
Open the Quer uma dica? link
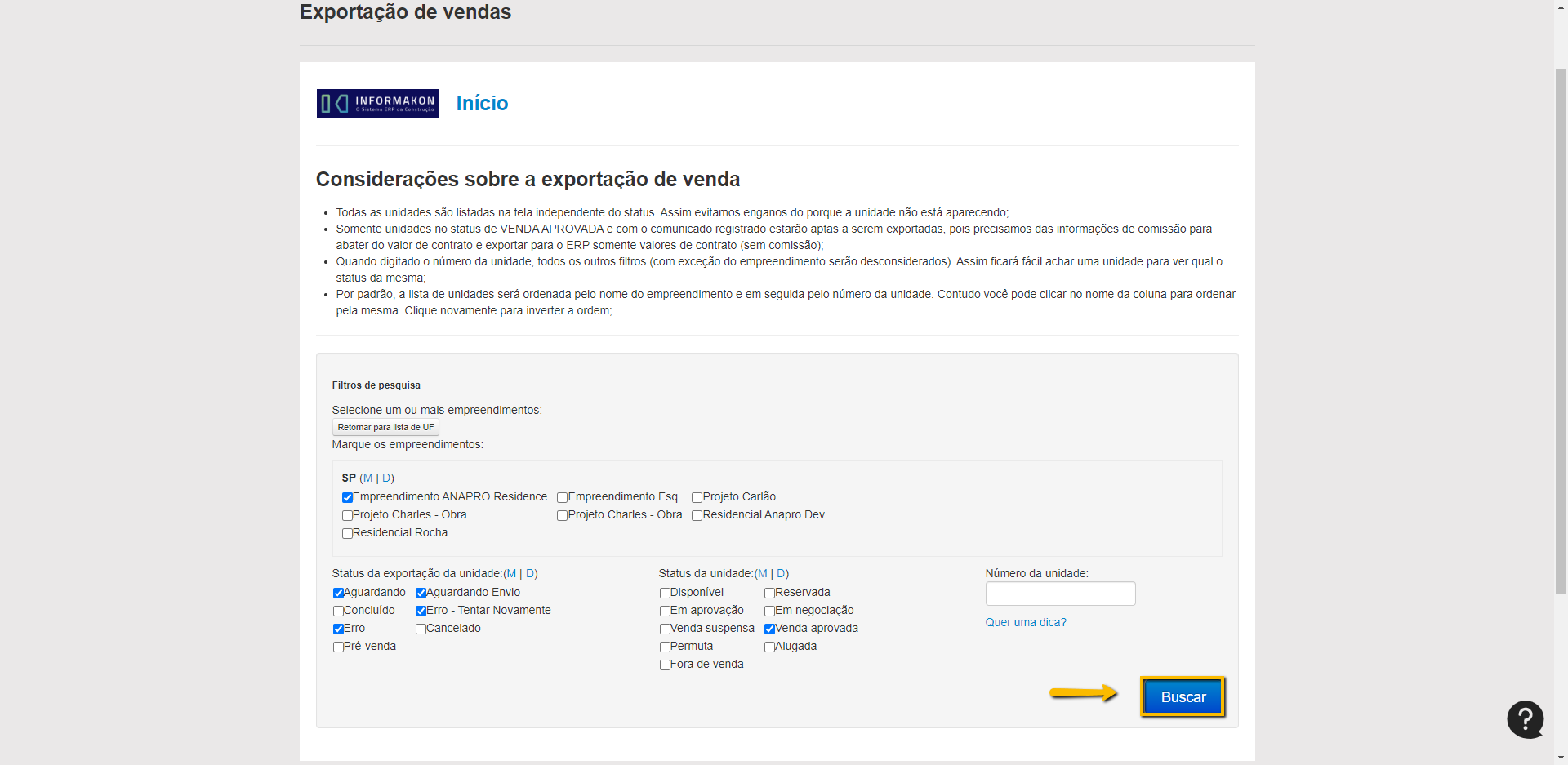click(1025, 622)
